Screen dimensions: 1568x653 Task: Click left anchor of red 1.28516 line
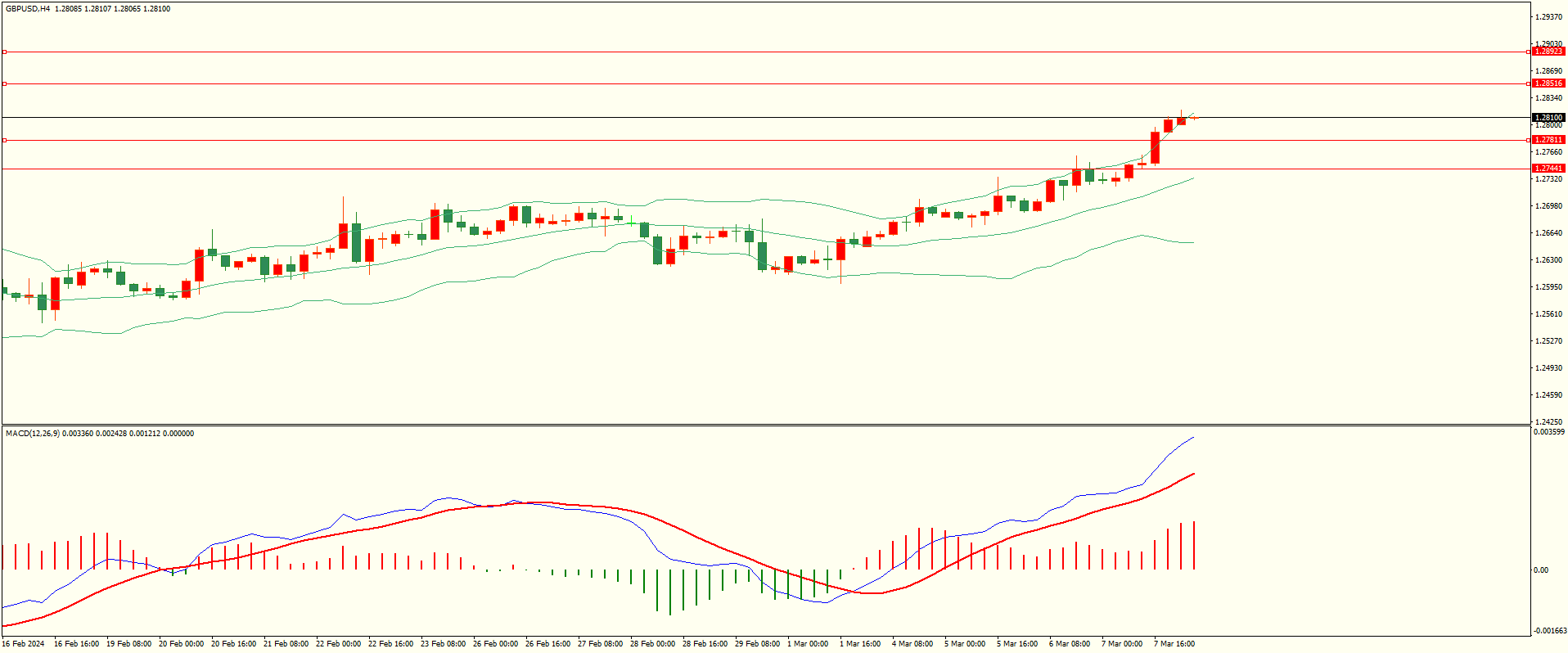(4, 83)
